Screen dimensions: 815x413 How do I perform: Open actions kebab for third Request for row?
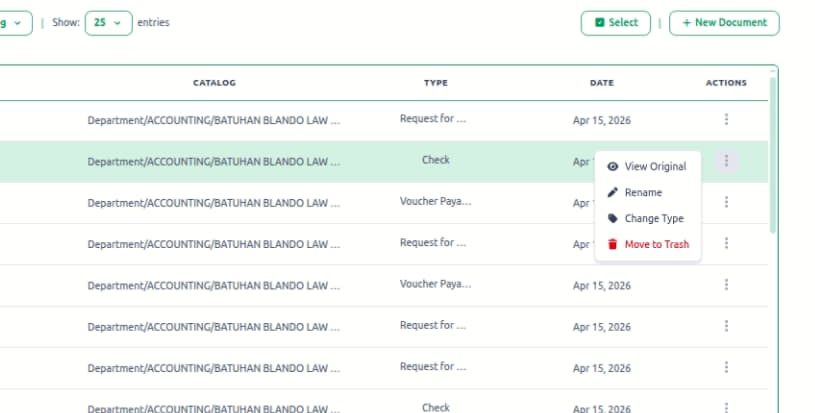click(x=726, y=326)
